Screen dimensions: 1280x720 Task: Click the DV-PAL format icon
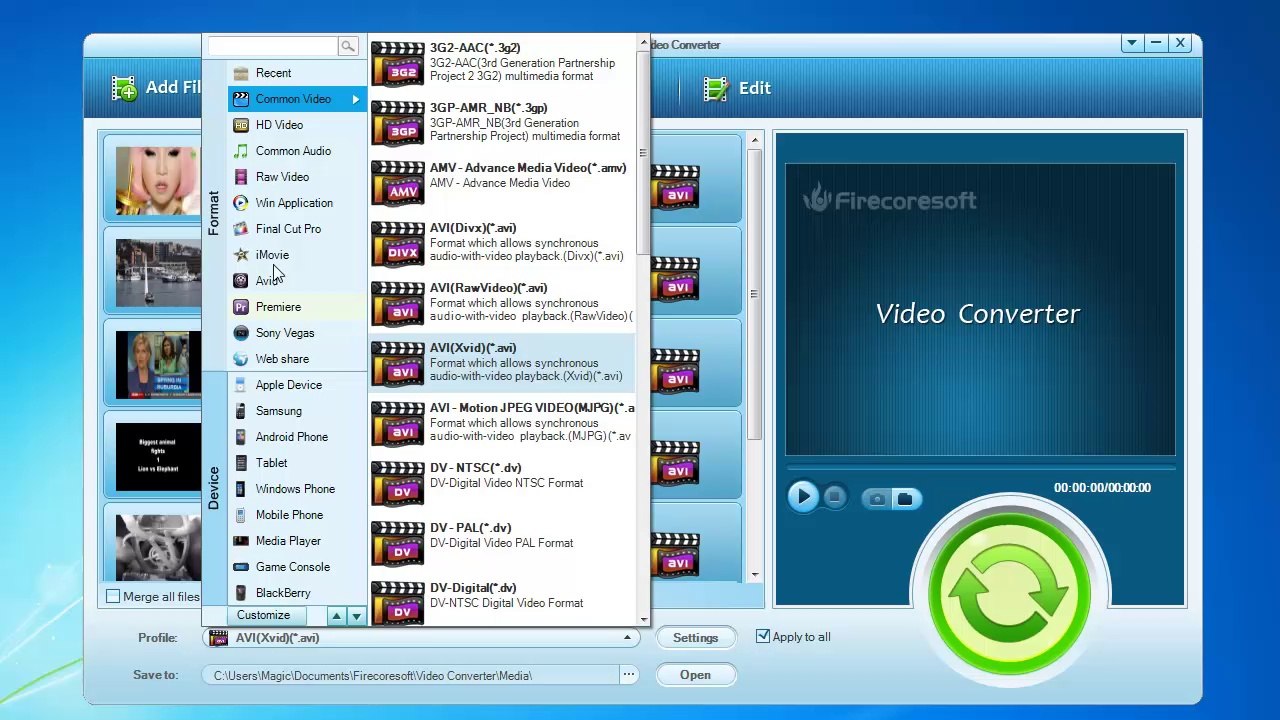[398, 544]
